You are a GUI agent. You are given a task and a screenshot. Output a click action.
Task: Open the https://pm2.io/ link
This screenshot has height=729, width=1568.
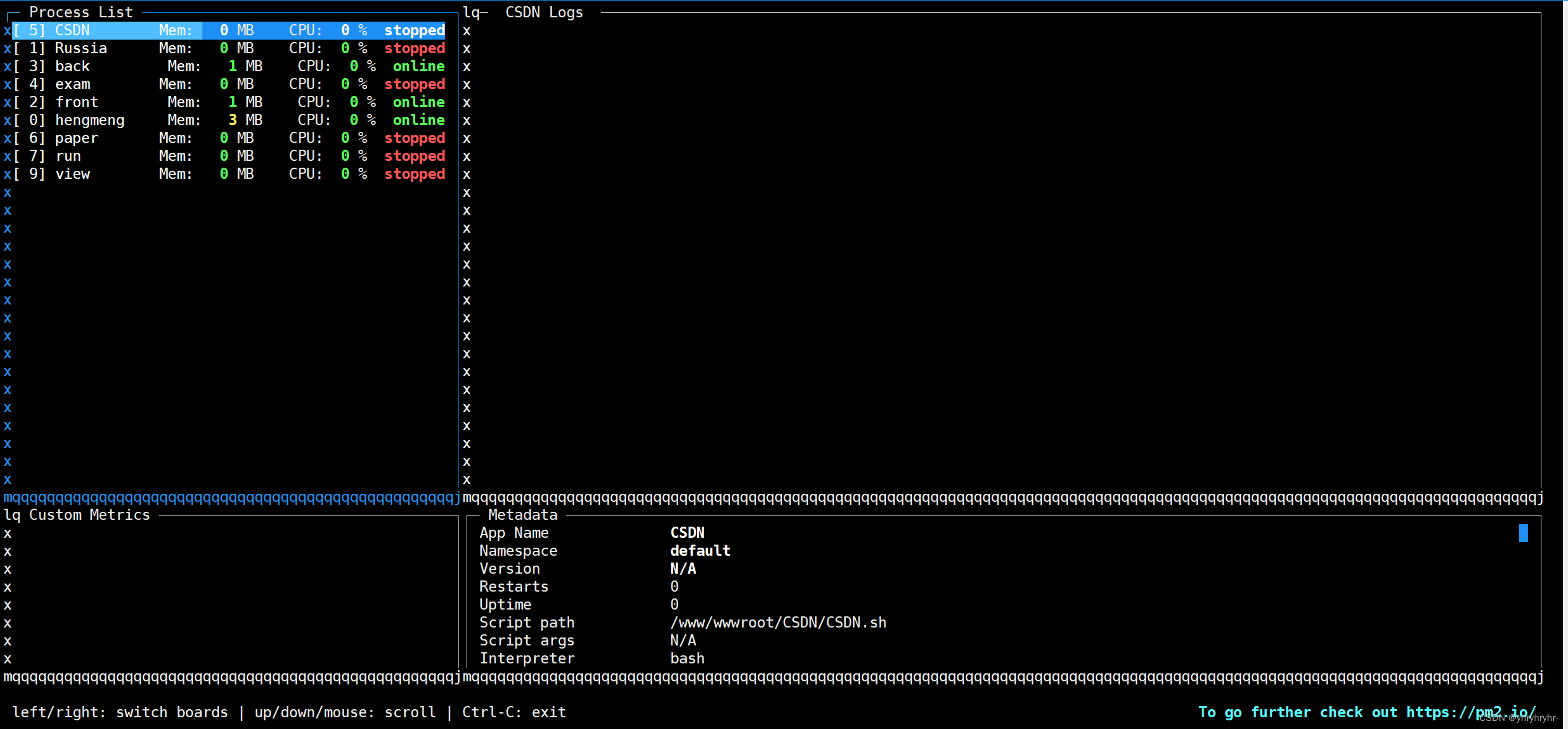click(x=1470, y=712)
